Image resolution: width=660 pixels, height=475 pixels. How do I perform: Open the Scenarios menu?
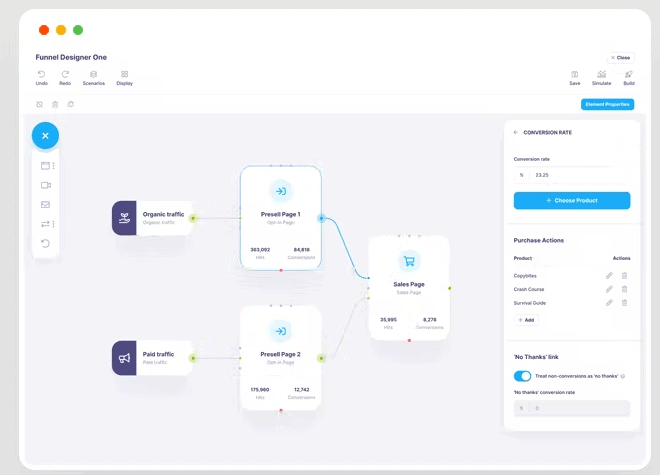(x=93, y=74)
